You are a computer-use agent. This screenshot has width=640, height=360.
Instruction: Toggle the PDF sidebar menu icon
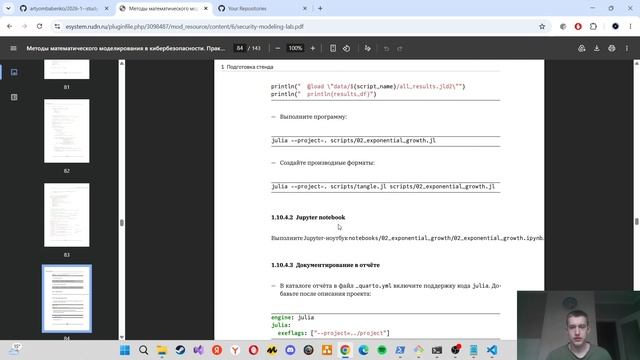(x=13, y=48)
